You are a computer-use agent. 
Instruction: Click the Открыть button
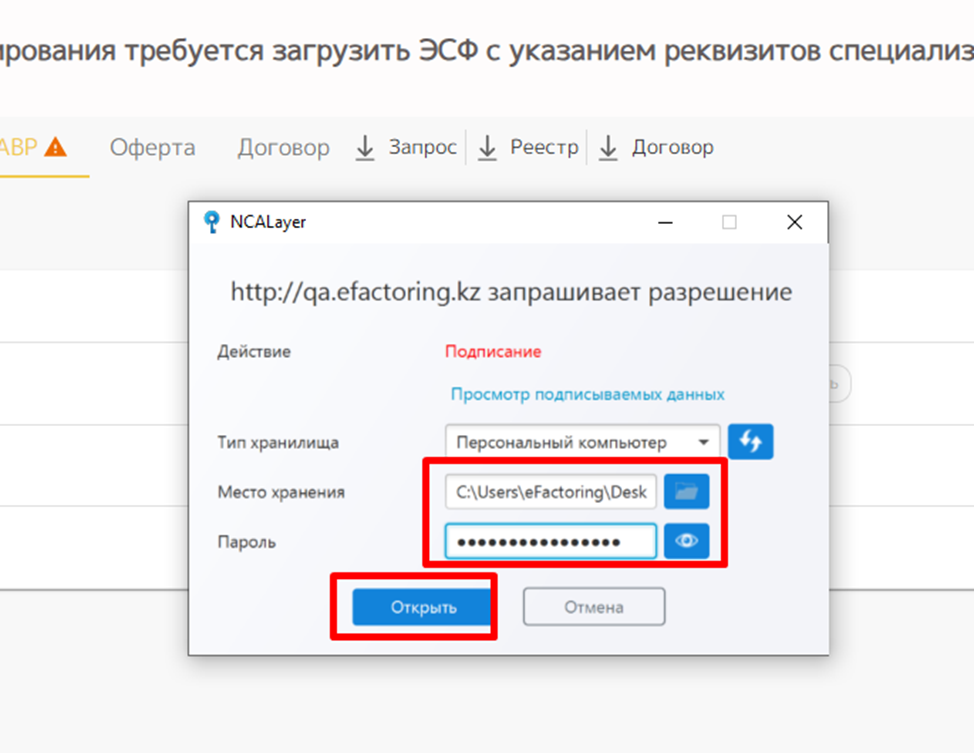[422, 607]
